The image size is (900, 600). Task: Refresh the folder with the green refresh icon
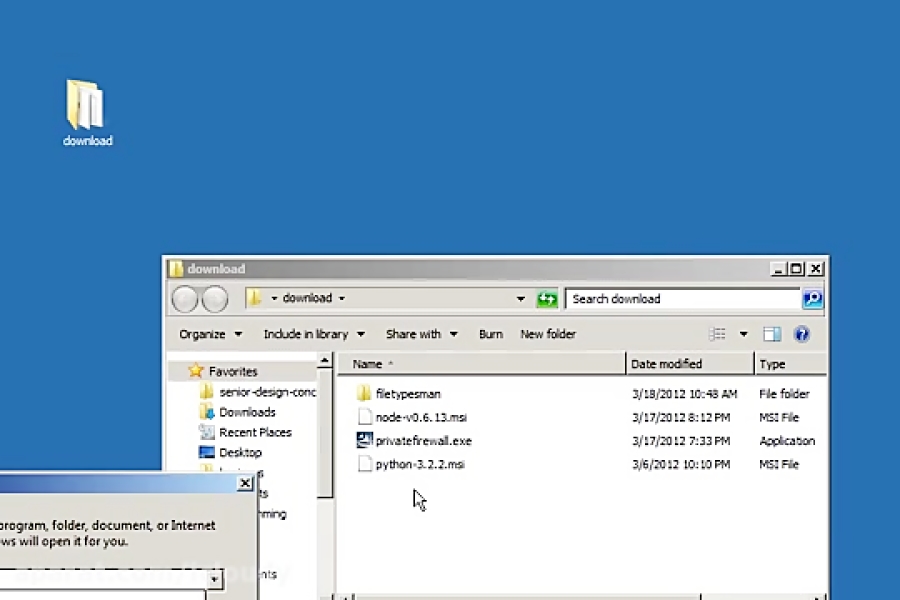tap(546, 298)
